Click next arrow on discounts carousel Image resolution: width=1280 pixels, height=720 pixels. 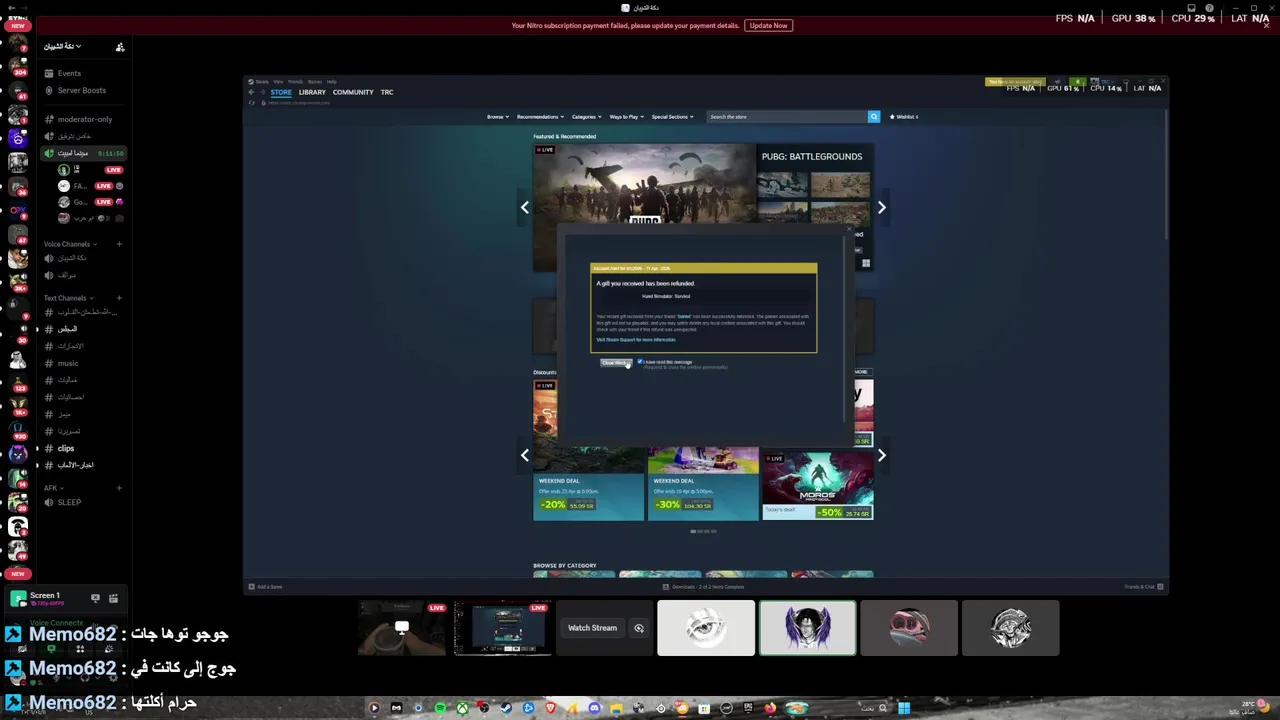tap(881, 455)
